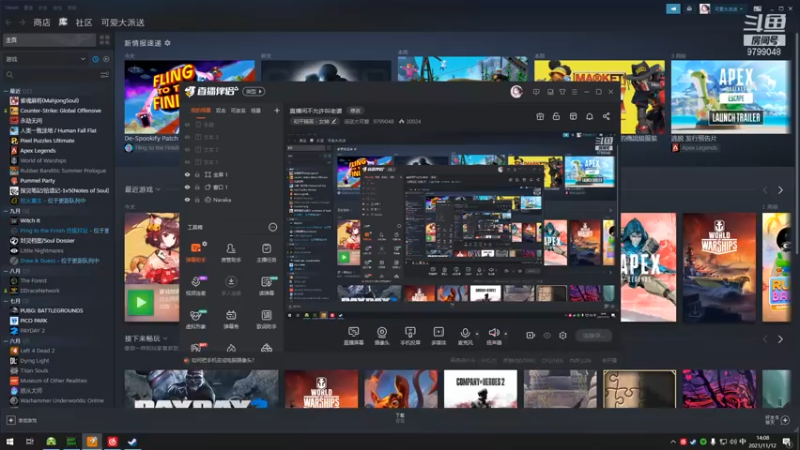This screenshot has width=800, height=450.
Task: Open 游戏 filter dropdown in Steam sidebar
Action: (46, 59)
